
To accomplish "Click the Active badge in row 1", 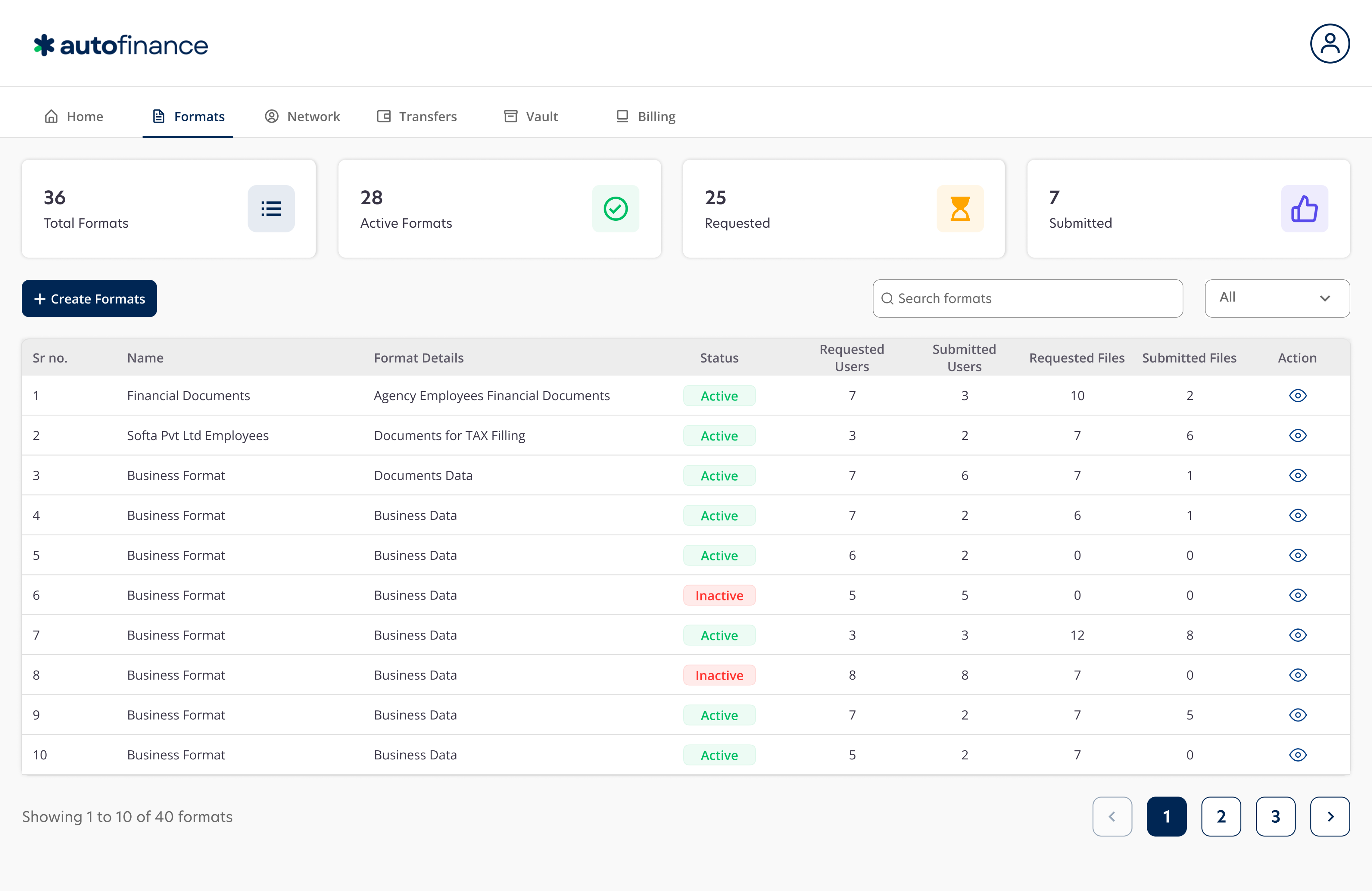I will [x=719, y=395].
